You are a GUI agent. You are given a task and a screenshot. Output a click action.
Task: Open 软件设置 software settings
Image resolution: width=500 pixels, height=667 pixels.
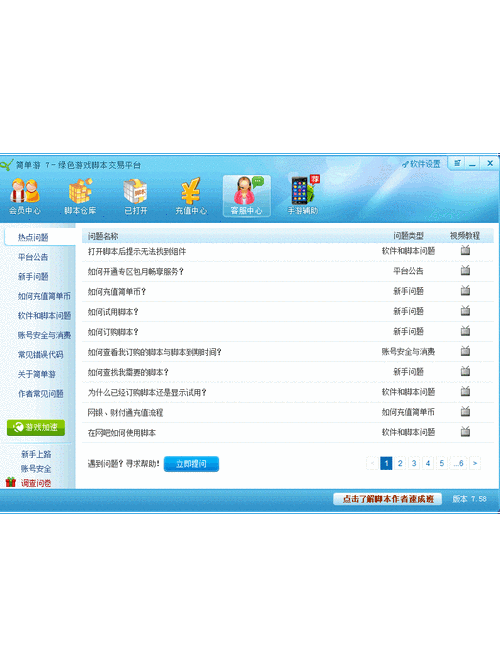pyautogui.click(x=421, y=164)
